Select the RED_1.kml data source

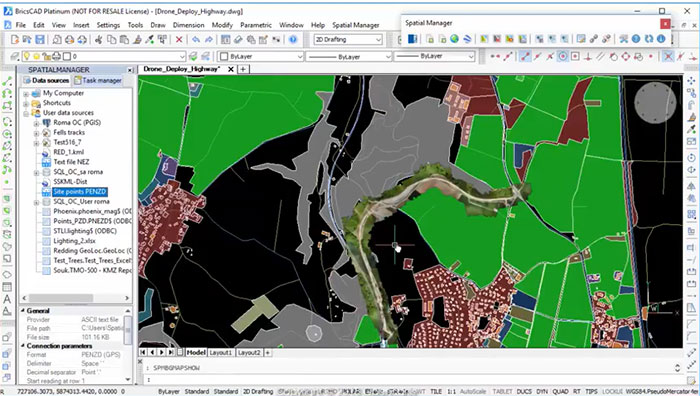pyautogui.click(x=68, y=152)
